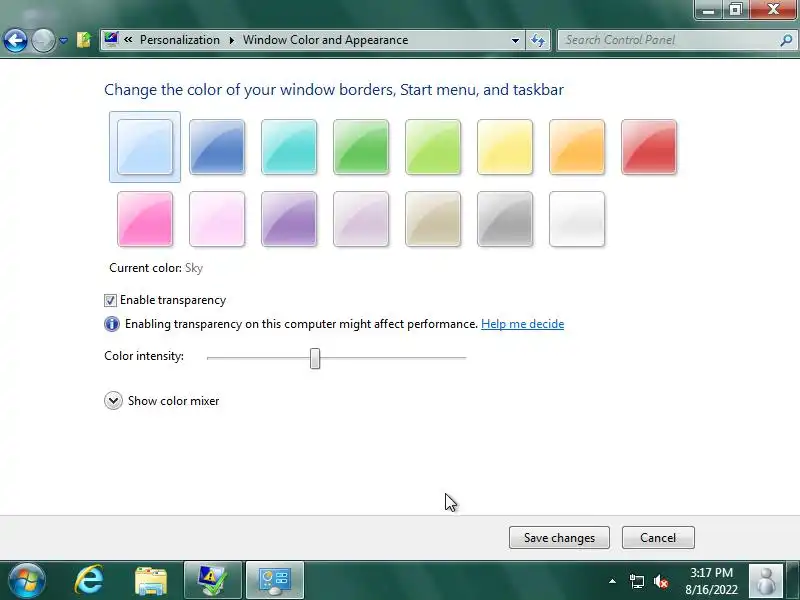This screenshot has height=600, width=800.
Task: Show hidden tray icons arrow
Action: pos(612,581)
